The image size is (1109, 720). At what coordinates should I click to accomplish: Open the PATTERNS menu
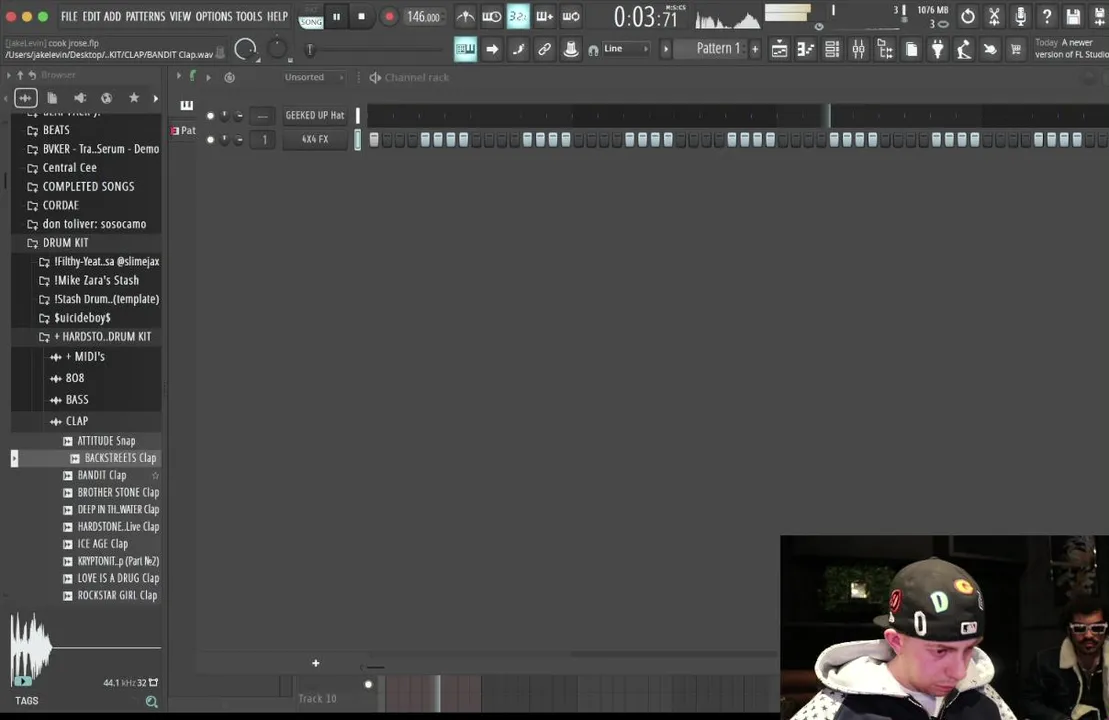(x=145, y=16)
